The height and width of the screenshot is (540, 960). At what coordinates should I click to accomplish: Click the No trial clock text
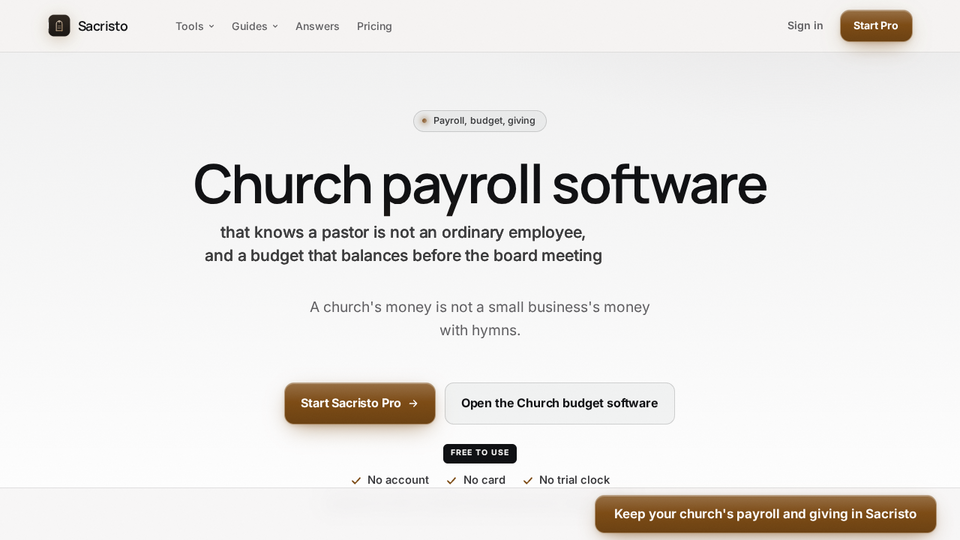tap(574, 480)
